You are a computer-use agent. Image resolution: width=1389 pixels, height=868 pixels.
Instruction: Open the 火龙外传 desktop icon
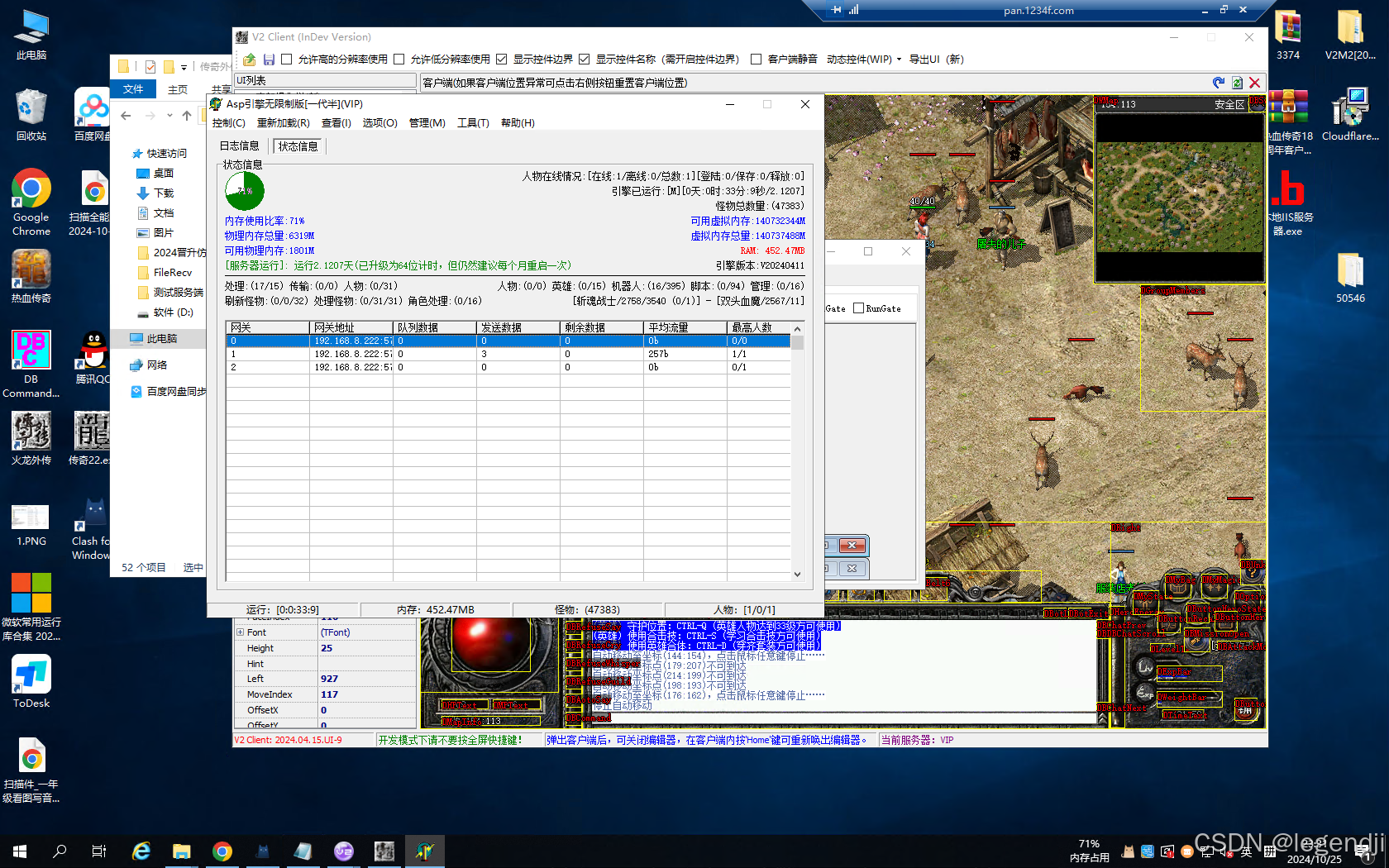click(x=31, y=438)
